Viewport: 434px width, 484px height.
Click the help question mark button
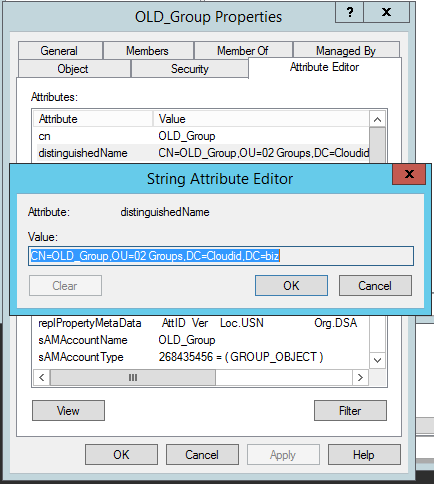click(x=349, y=13)
